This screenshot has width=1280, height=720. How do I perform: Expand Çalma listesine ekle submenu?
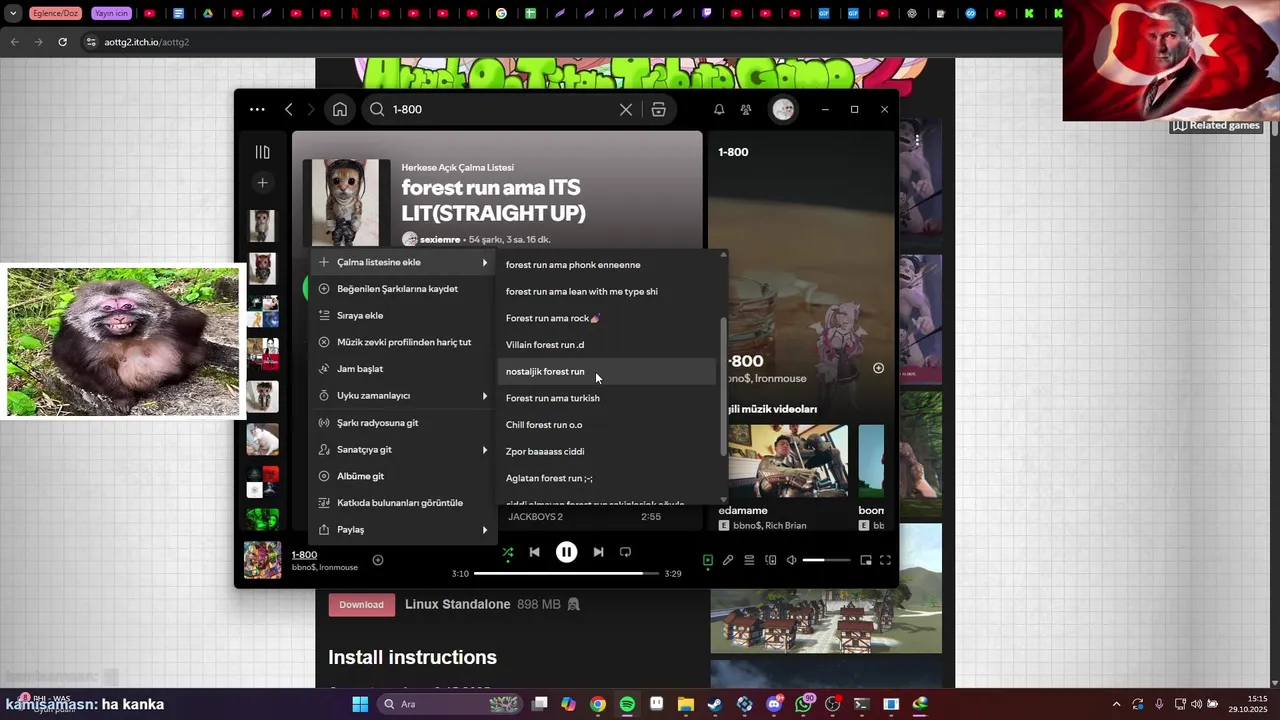[405, 262]
